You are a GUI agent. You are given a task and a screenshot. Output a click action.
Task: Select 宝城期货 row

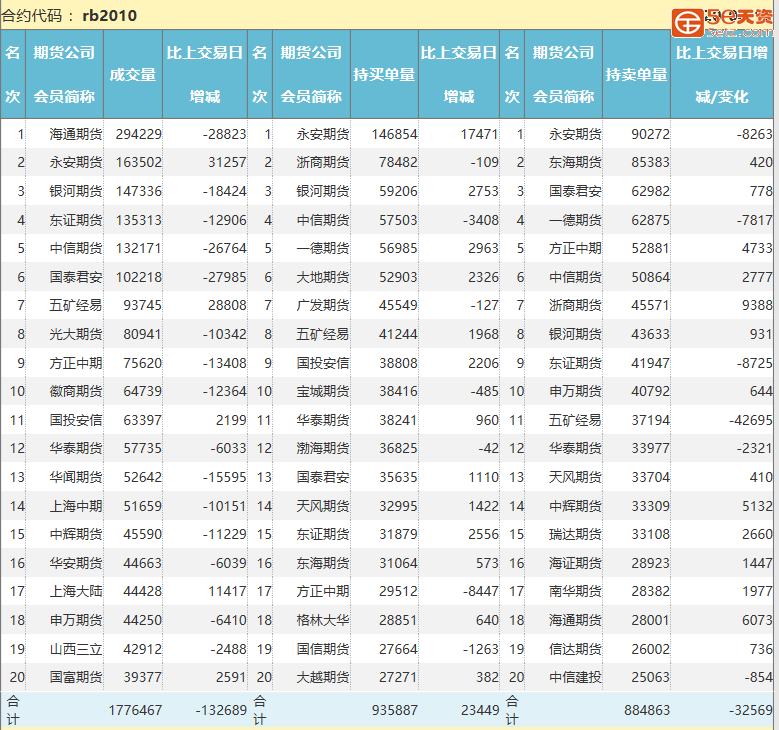pos(323,392)
